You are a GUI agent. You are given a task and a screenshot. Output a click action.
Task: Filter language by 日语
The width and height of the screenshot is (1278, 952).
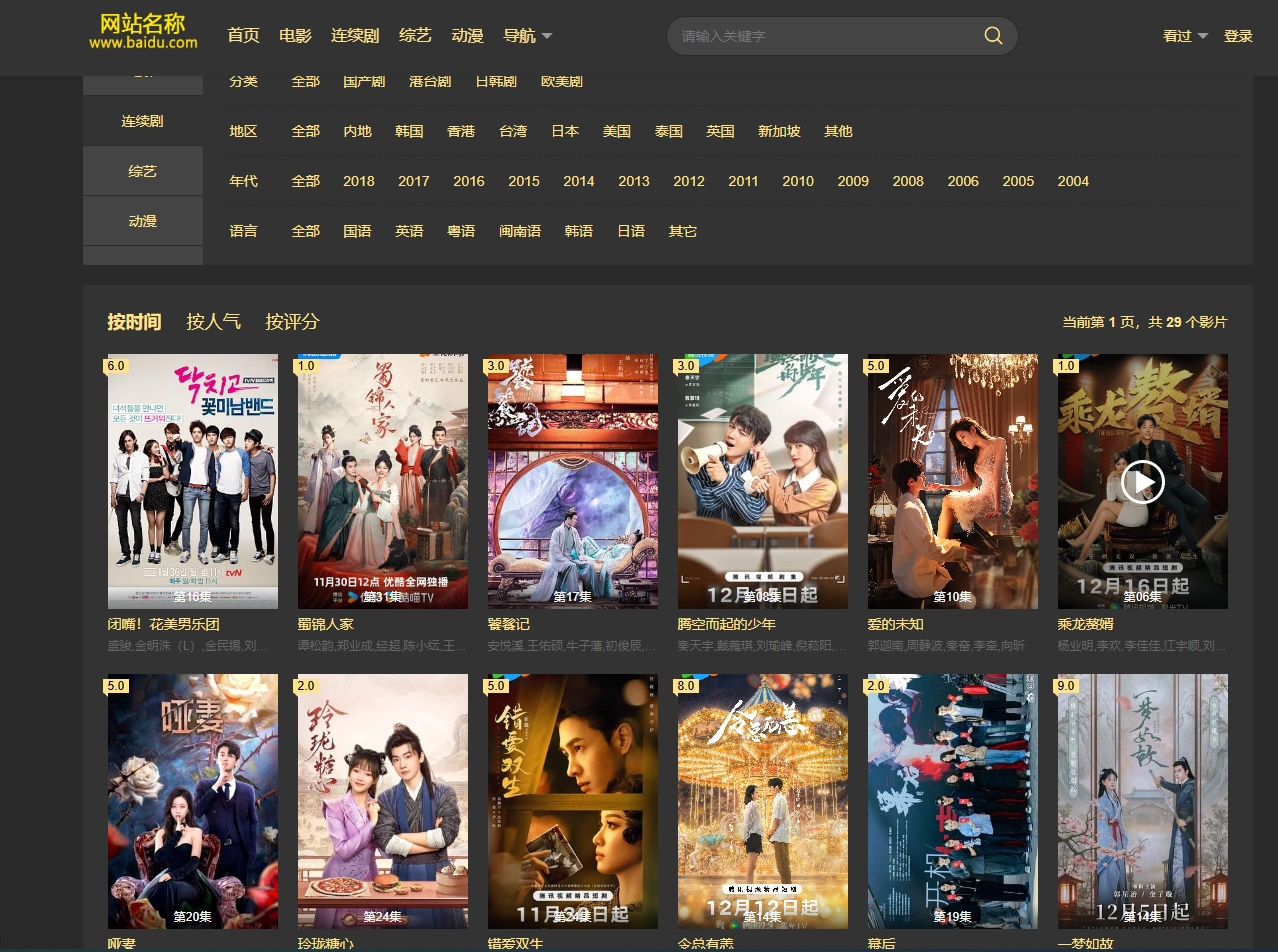point(631,231)
